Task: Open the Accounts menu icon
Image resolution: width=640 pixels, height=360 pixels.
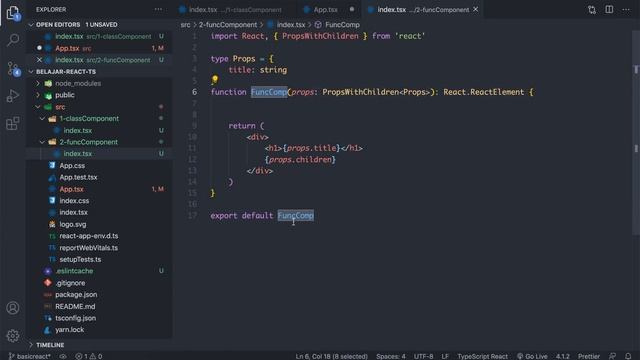Action: point(13,308)
